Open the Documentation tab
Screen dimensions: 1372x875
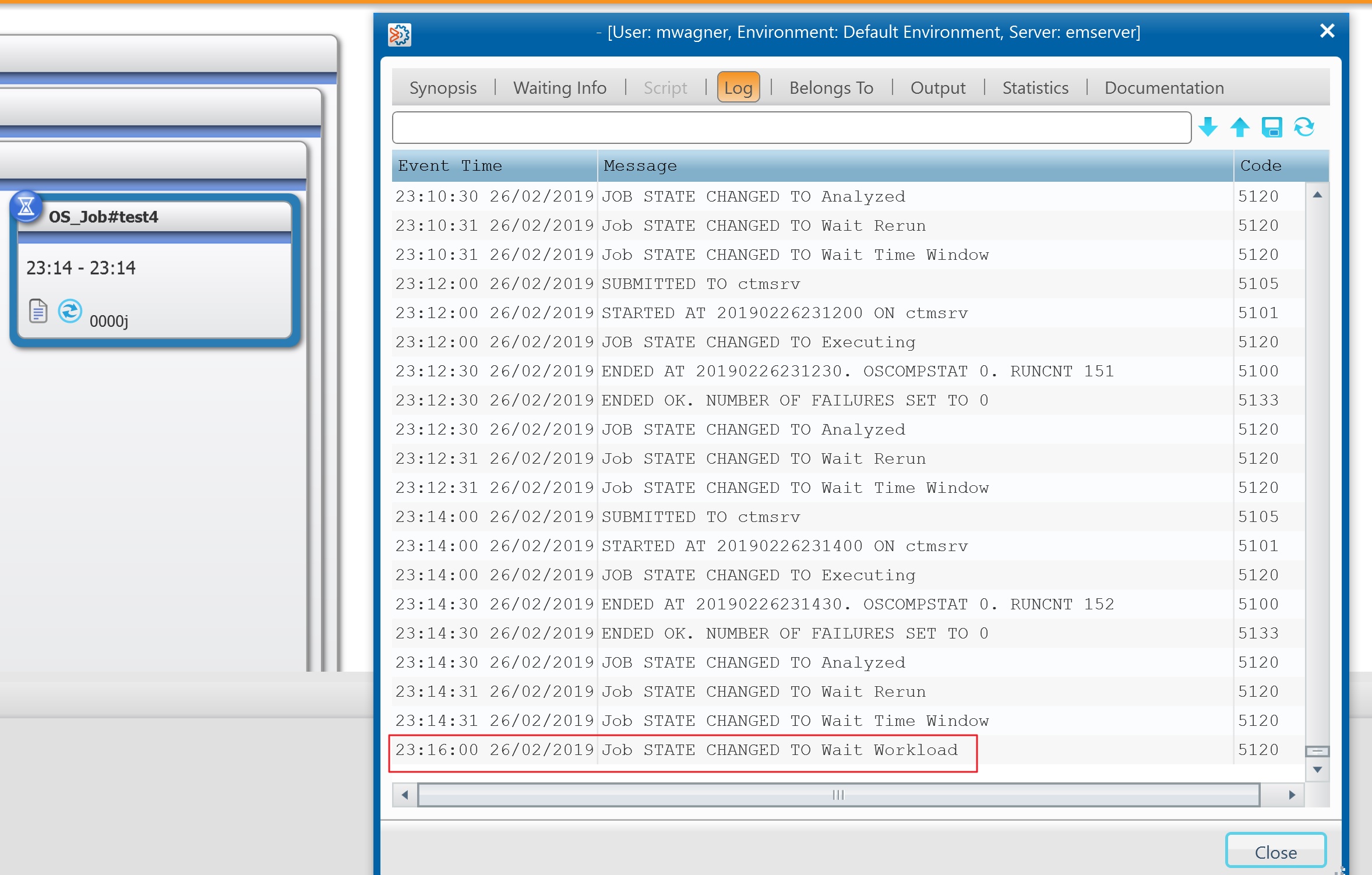(1164, 87)
